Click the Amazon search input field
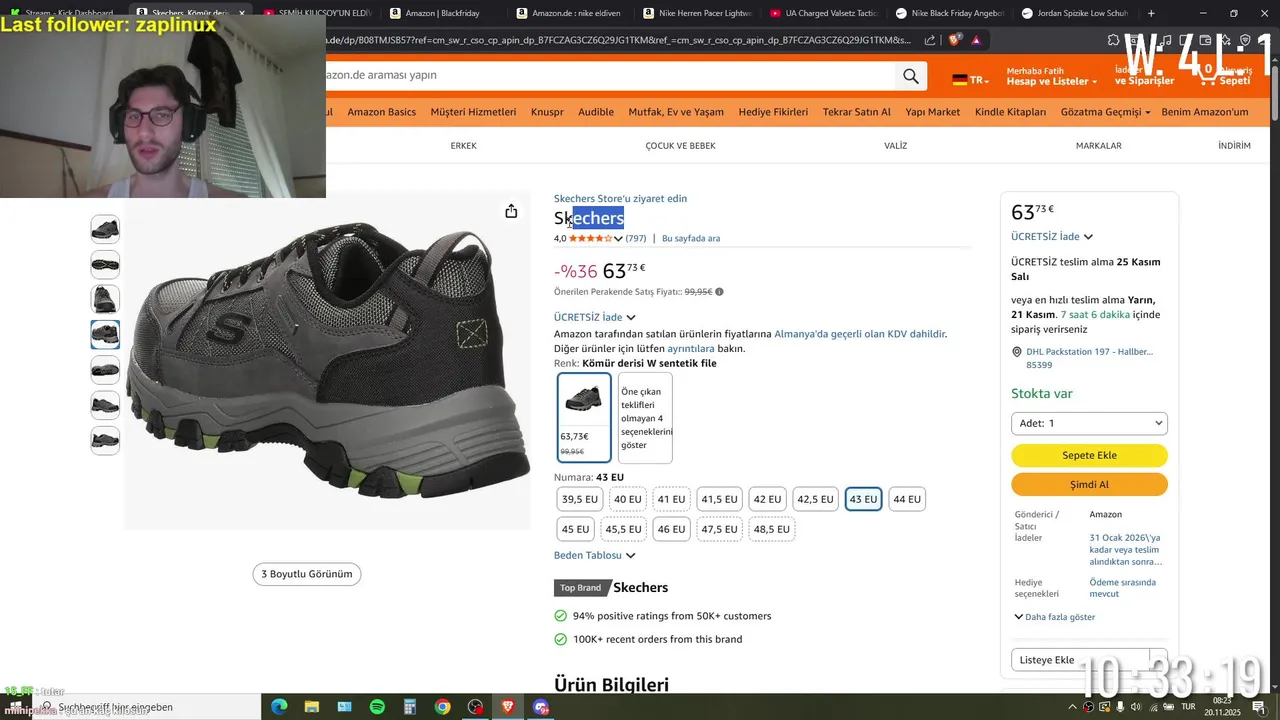1280x720 pixels. click(x=610, y=76)
